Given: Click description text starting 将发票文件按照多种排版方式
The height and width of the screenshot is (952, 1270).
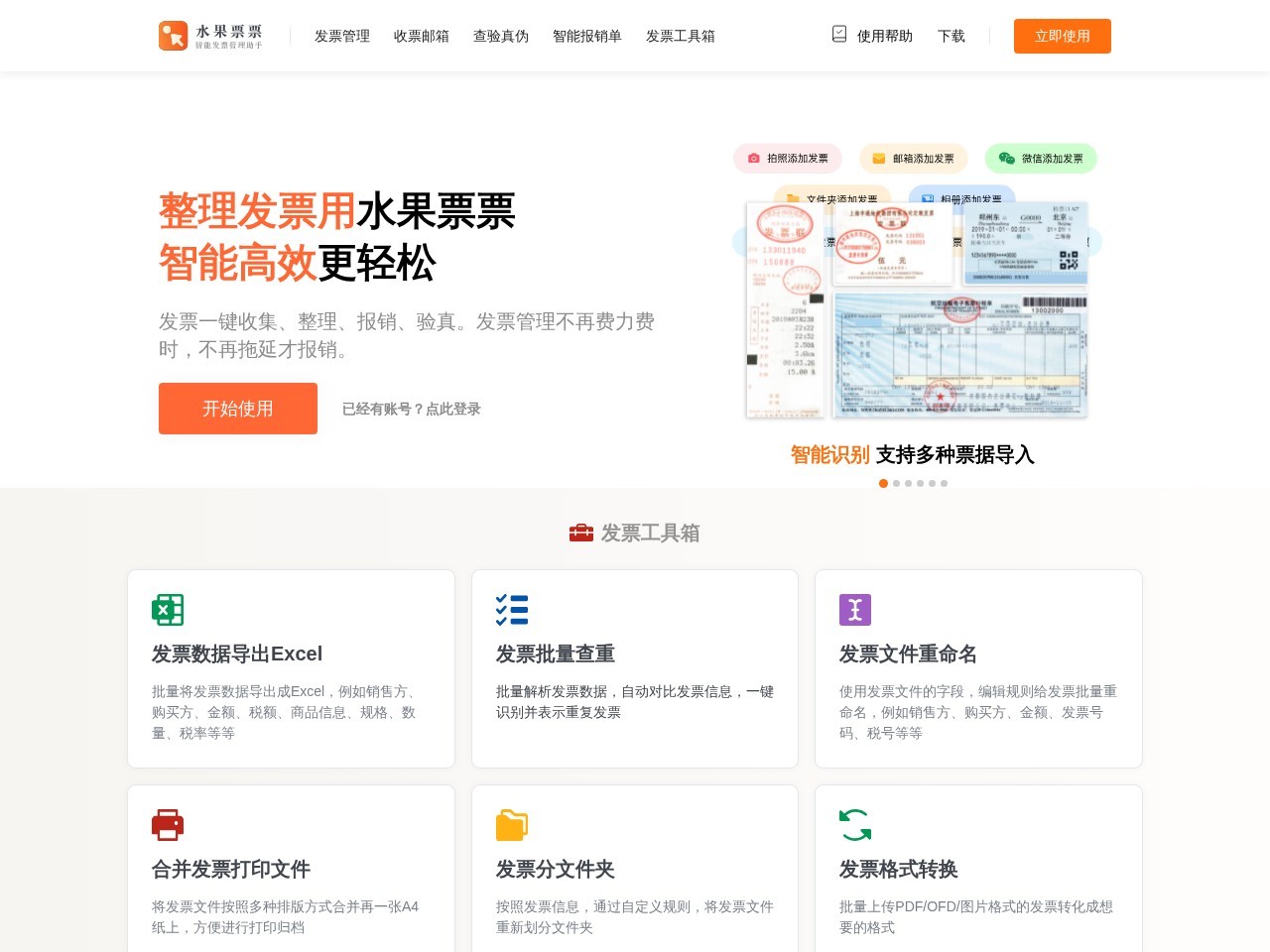Looking at the screenshot, I should point(286,917).
